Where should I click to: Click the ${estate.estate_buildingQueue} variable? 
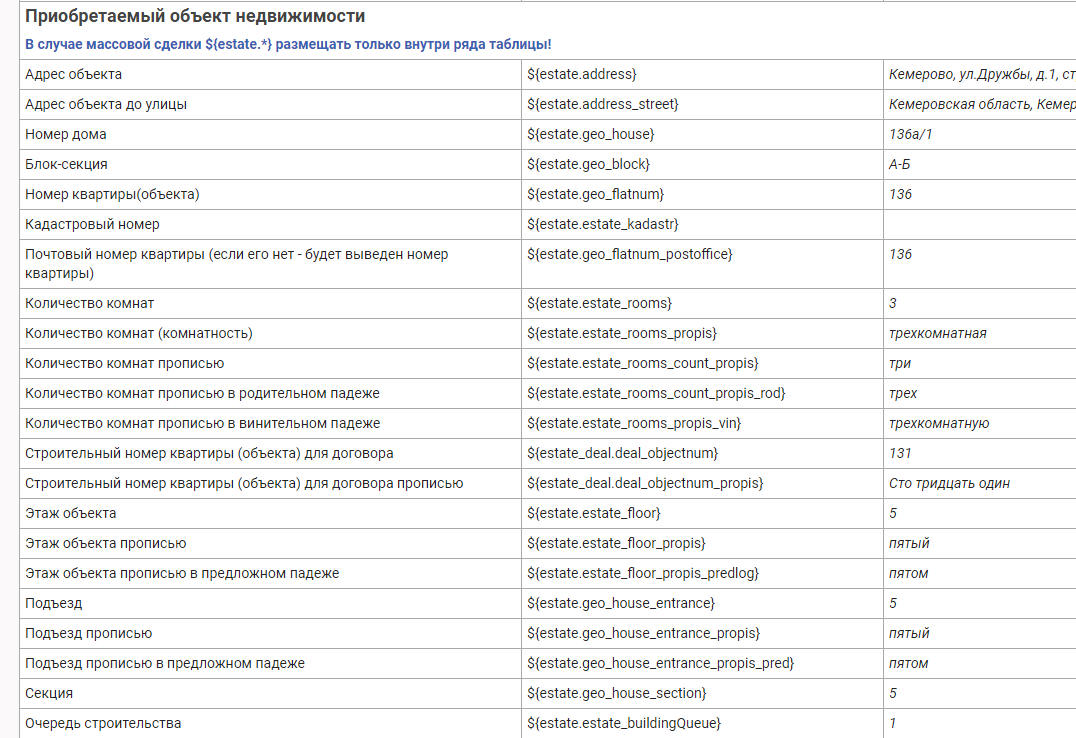(x=624, y=723)
